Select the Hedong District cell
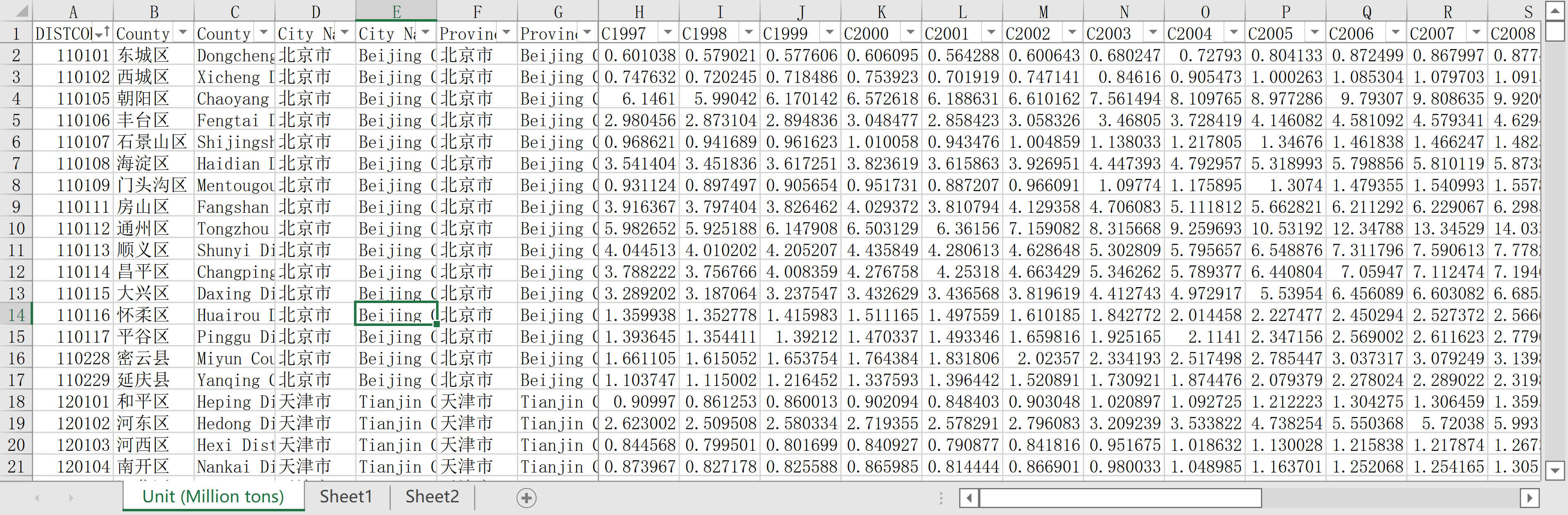This screenshot has height=515, width=1568. click(x=235, y=423)
